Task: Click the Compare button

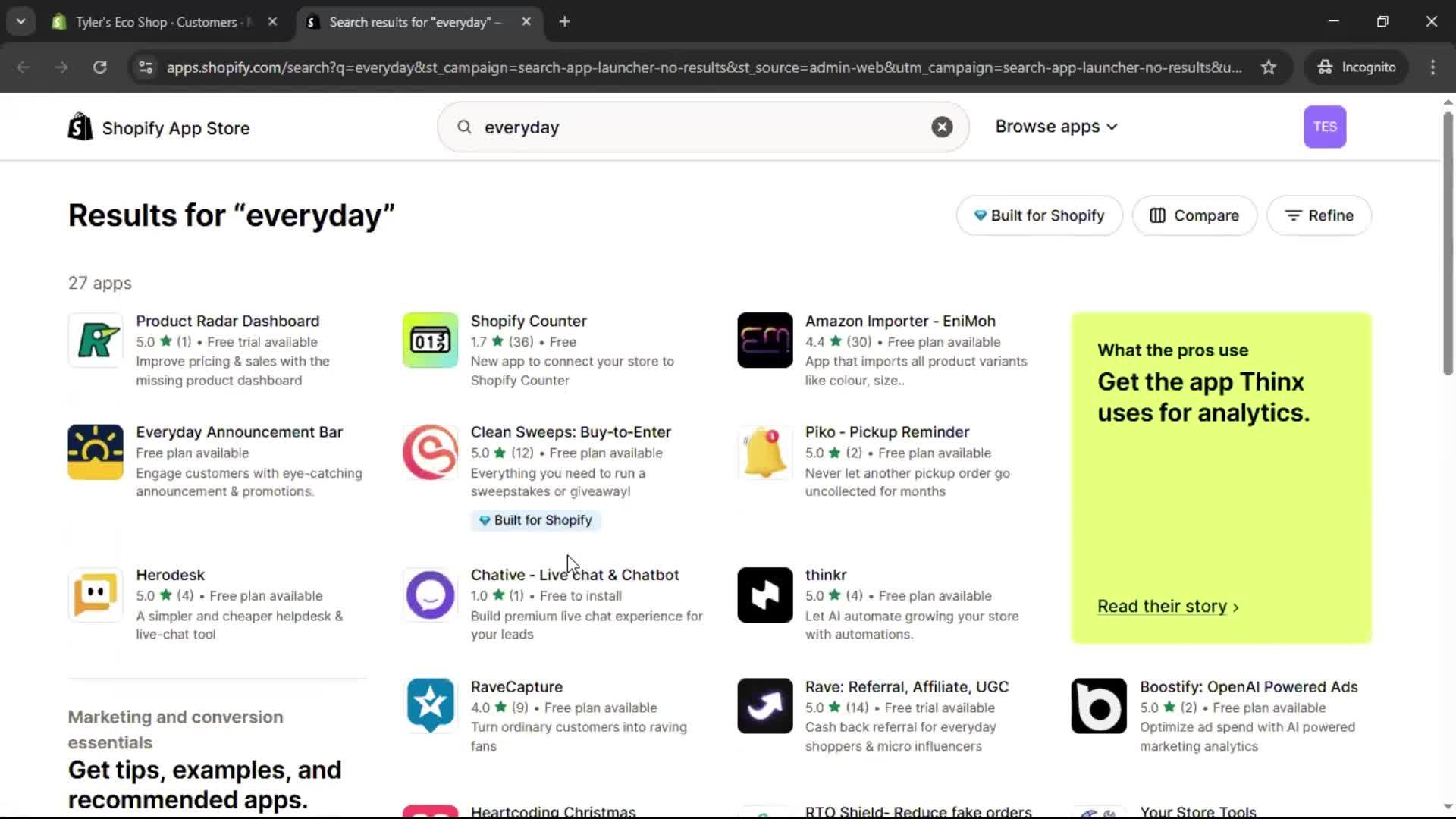Action: [x=1194, y=215]
